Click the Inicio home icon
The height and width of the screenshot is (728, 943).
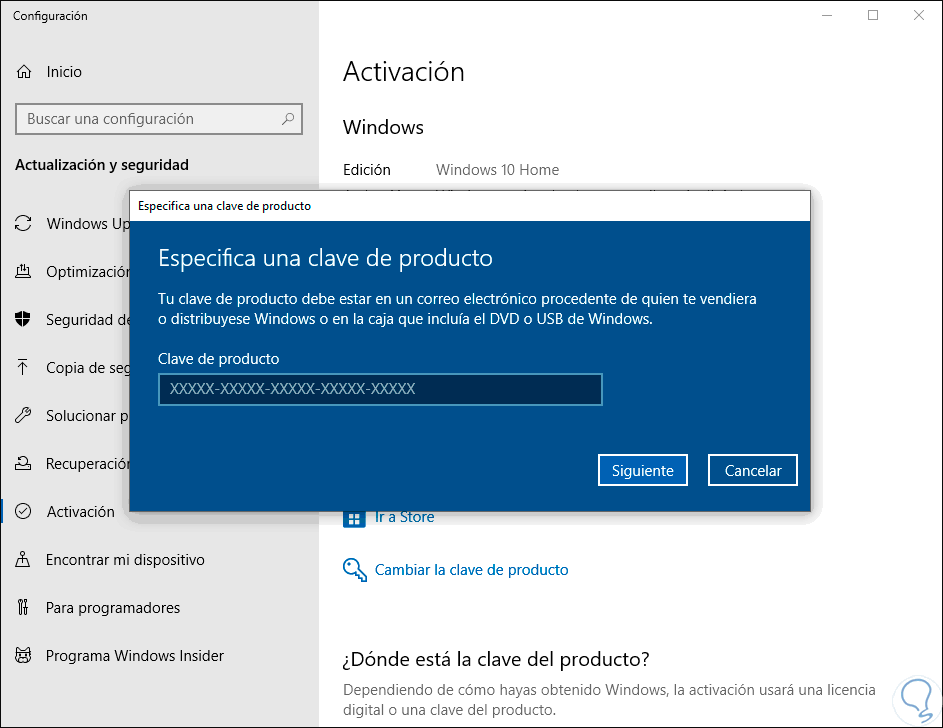pyautogui.click(x=23, y=72)
